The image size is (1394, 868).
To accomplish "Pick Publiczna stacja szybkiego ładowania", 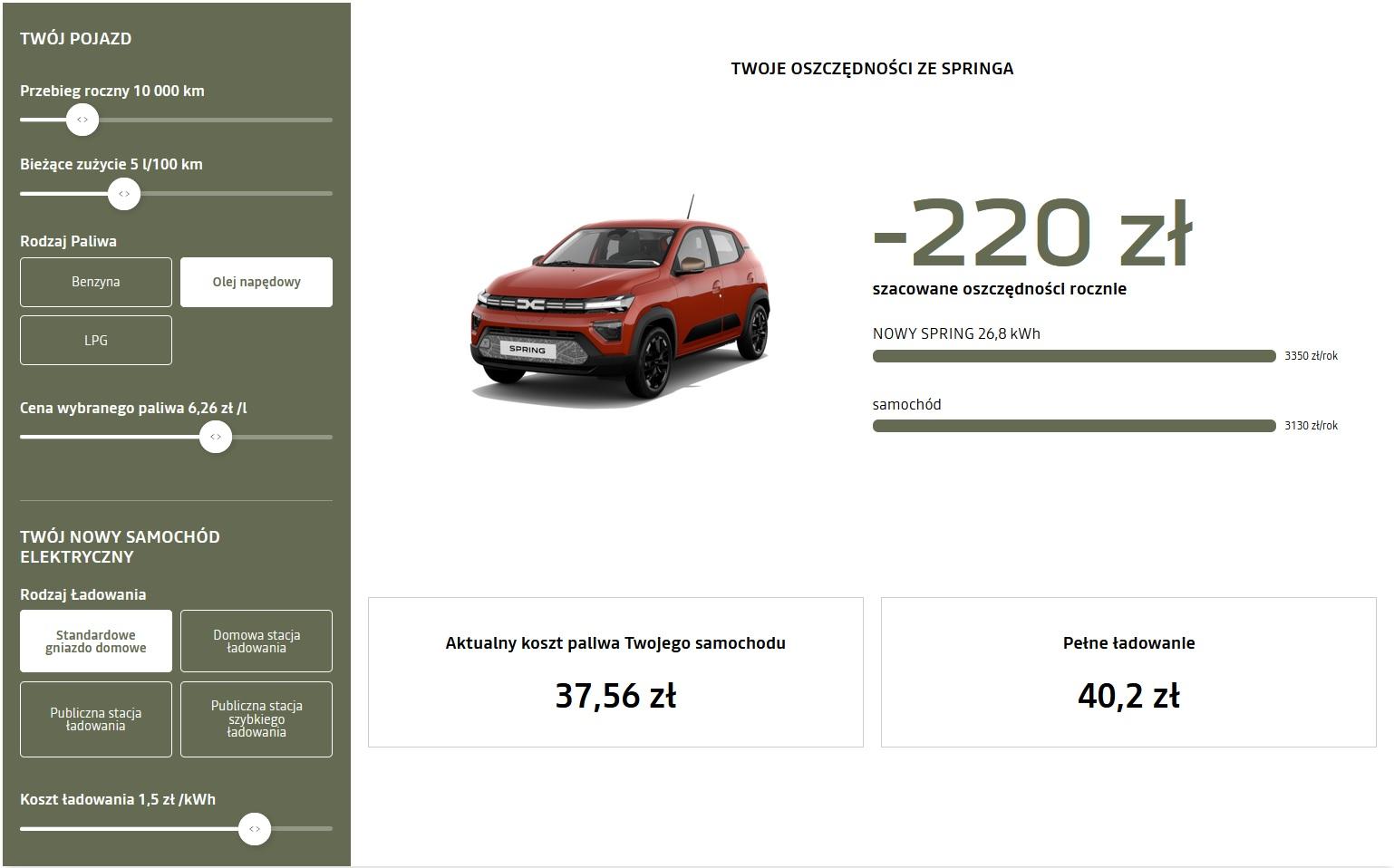I will [257, 719].
